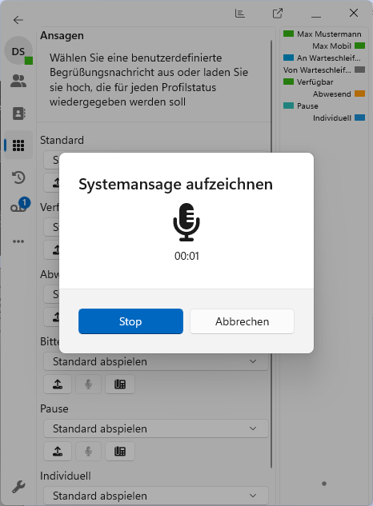Expand the Bitte section Standard abspielen dropdown
The image size is (373, 506).
coord(156,362)
